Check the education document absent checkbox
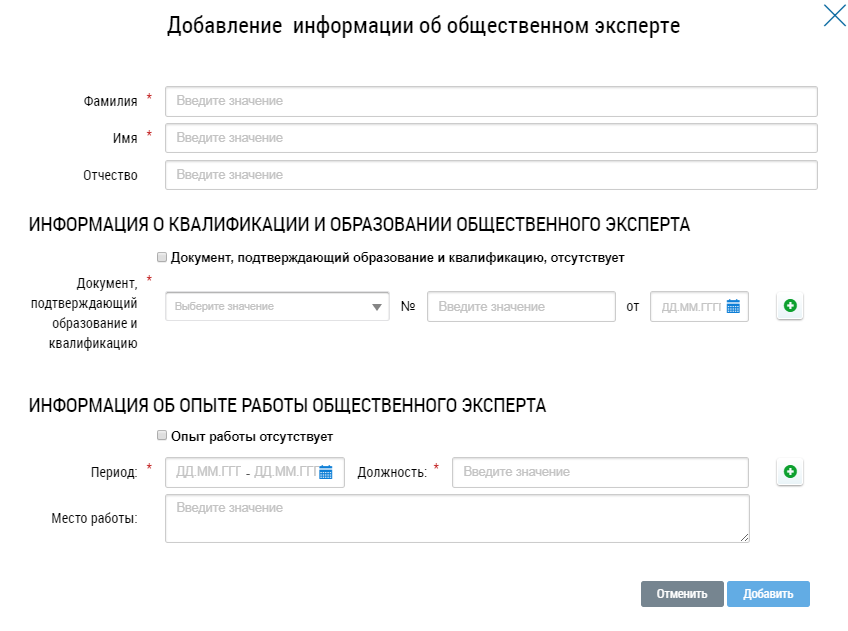The image size is (848, 631). (162, 257)
